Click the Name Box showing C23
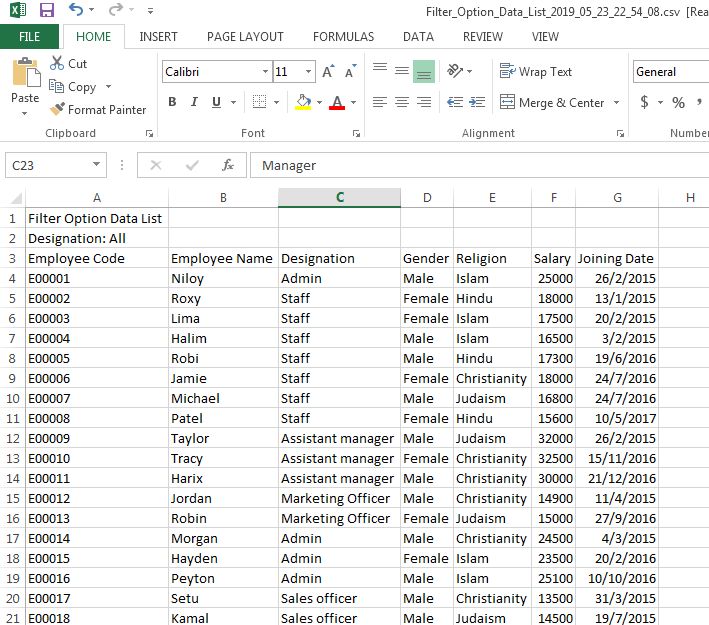The image size is (709, 625). [x=47, y=165]
